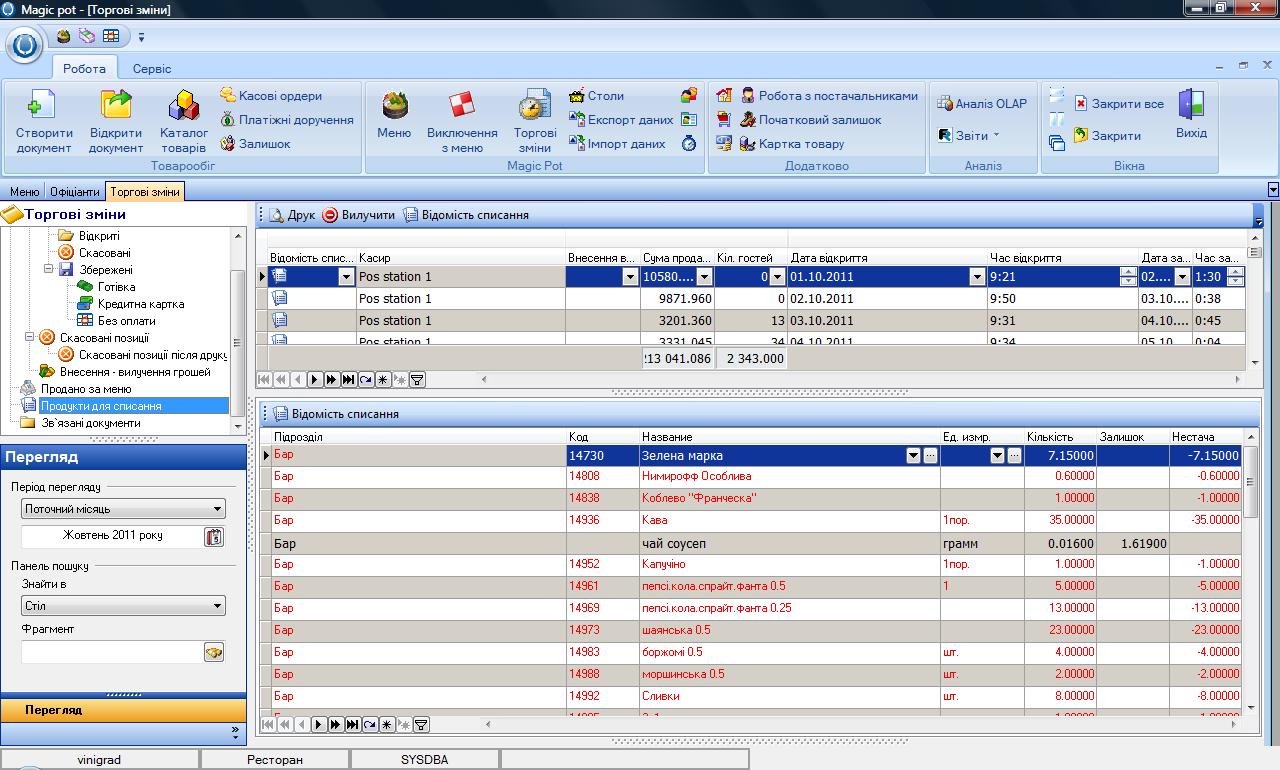Switch to the Сервіс ribbon tab
The image size is (1280, 770).
click(x=152, y=69)
